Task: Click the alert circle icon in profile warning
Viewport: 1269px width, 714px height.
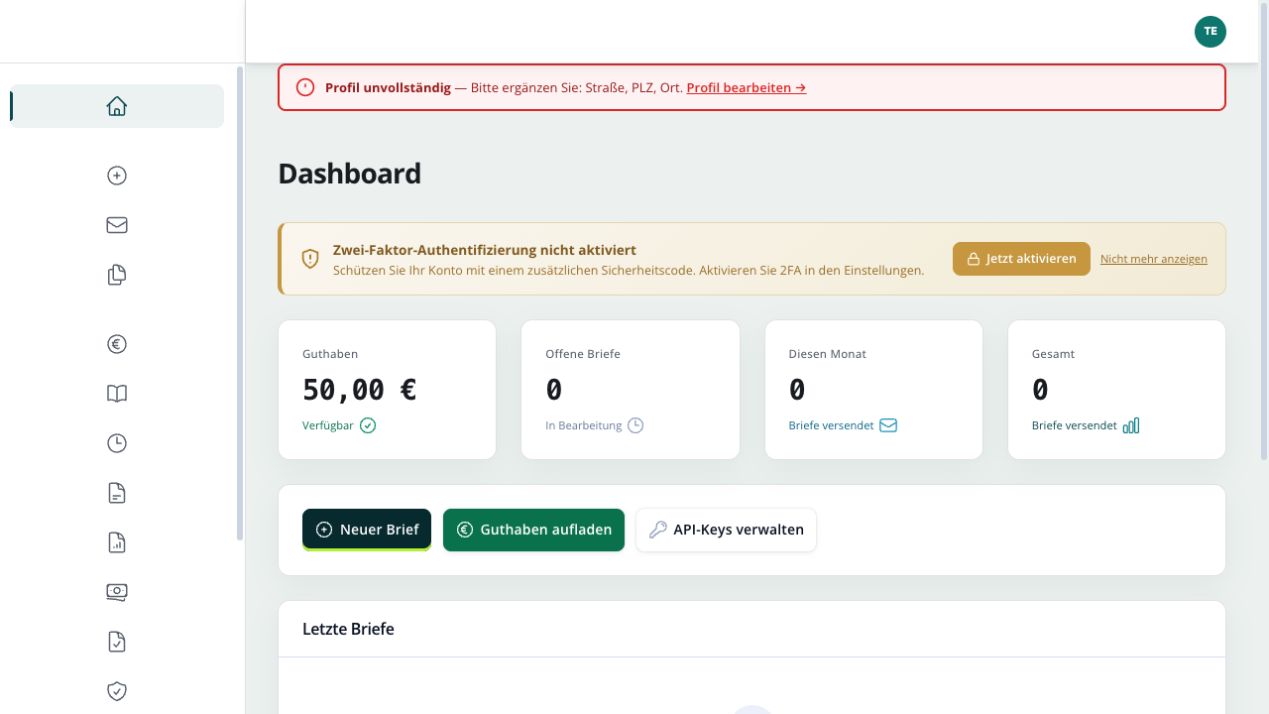Action: 306,87
